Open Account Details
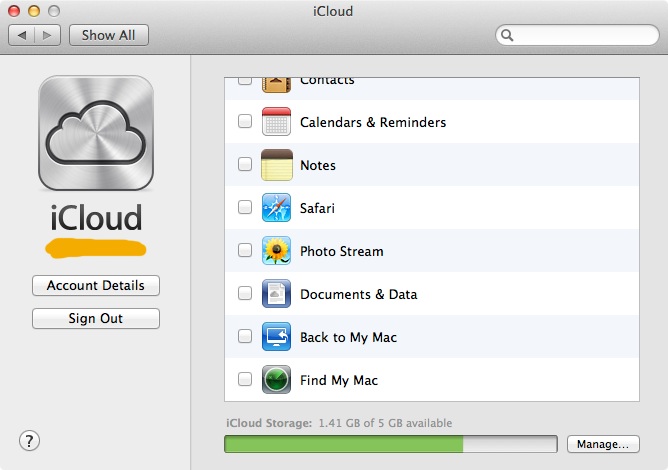Screen dimensions: 668x470 pyautogui.click(x=96, y=285)
